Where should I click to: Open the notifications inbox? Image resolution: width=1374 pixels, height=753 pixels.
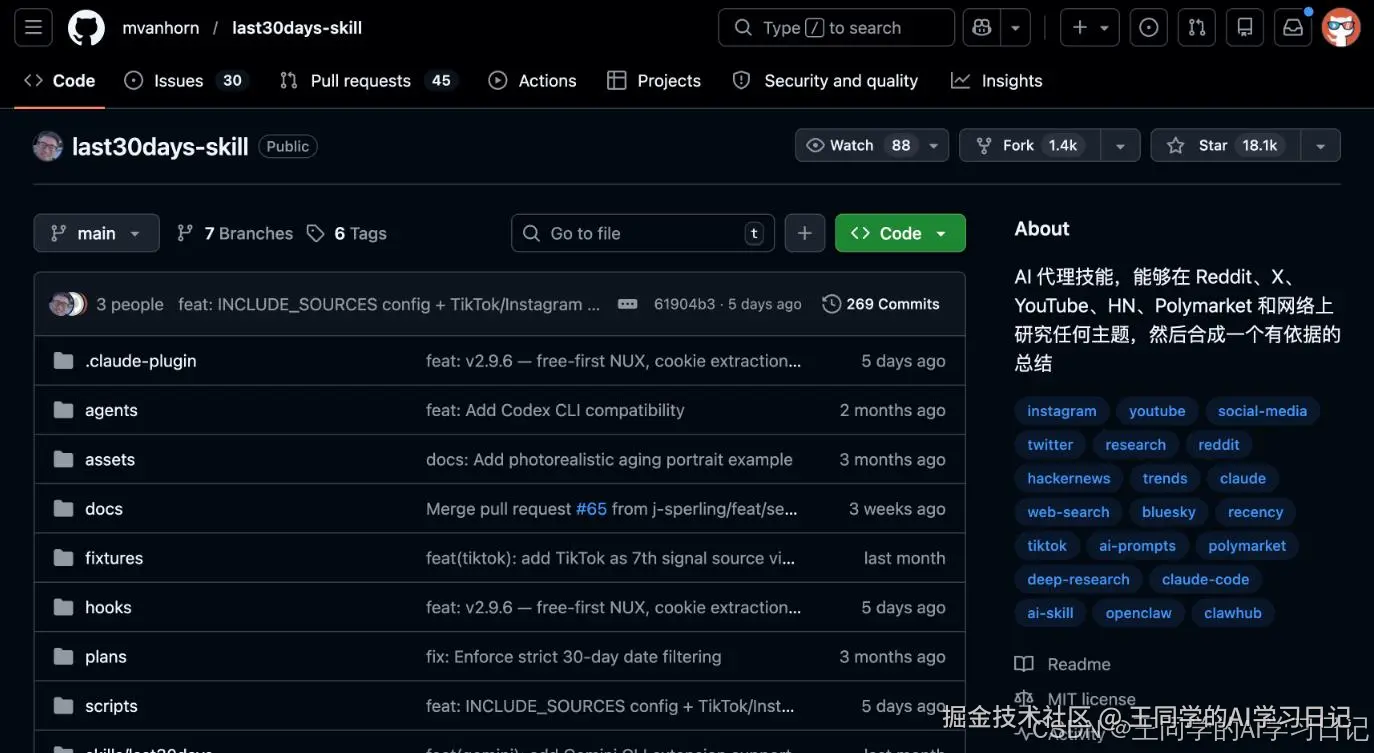point(1293,28)
